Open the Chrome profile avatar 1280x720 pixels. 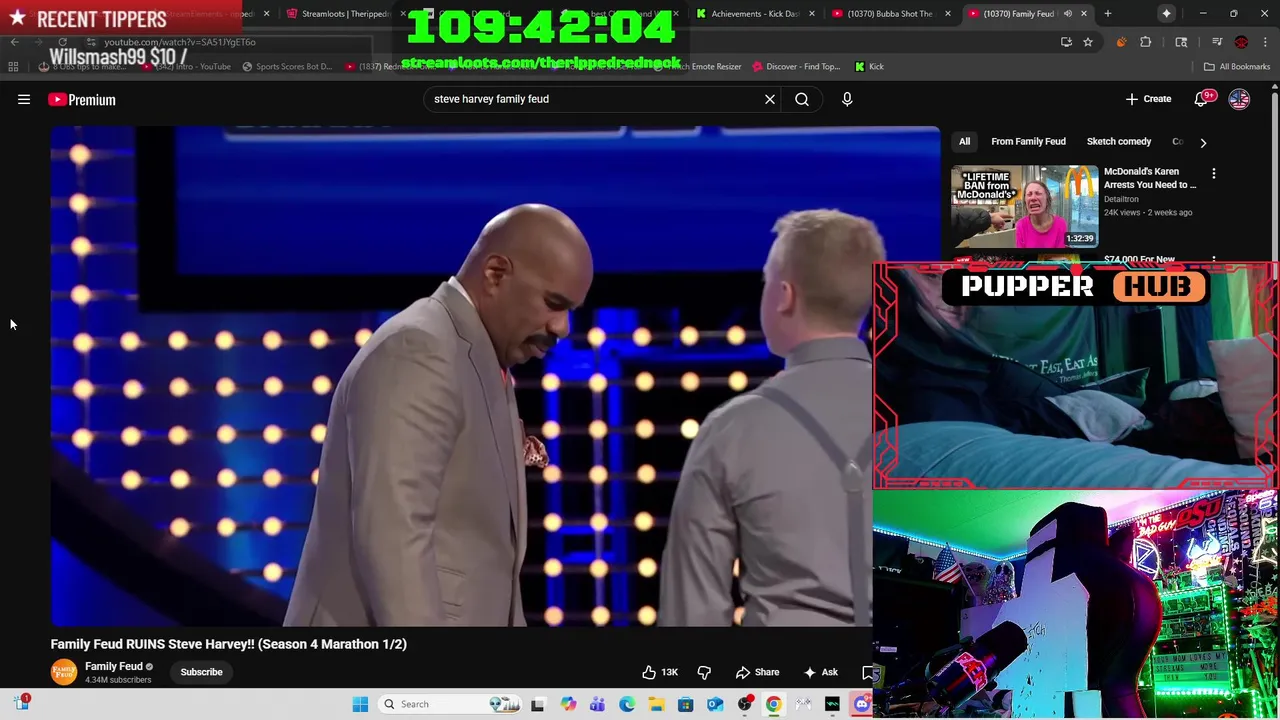click(x=1241, y=42)
